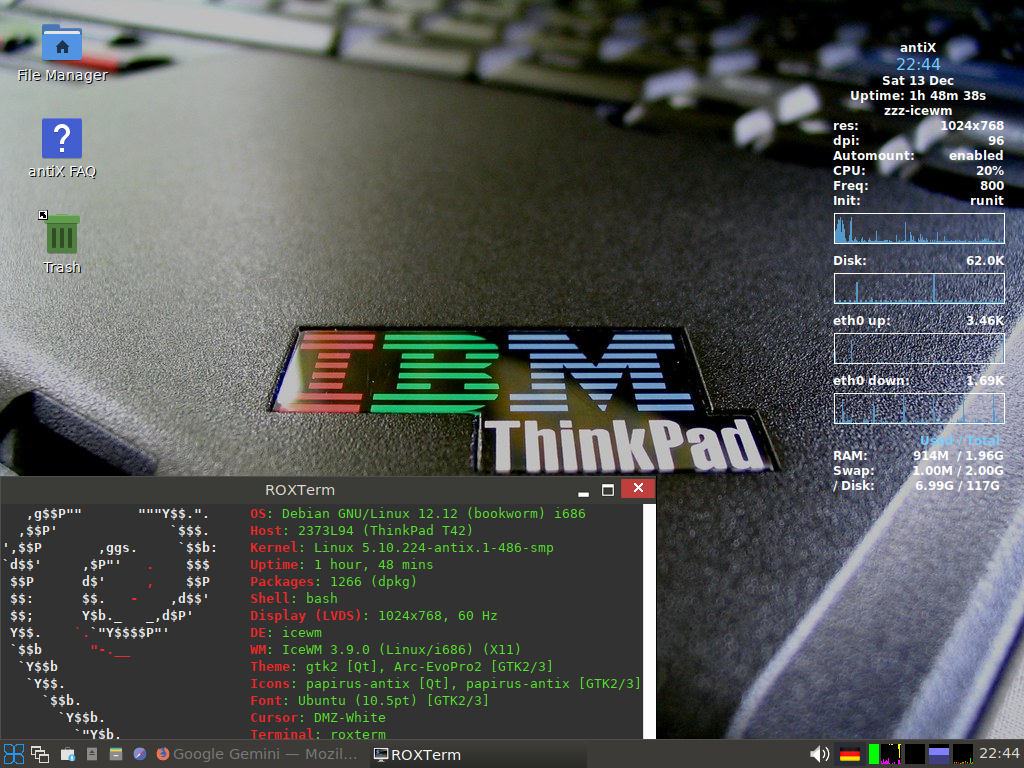This screenshot has height=768, width=1024.
Task: Click the Disk activity graph in conky
Action: pos(919,288)
